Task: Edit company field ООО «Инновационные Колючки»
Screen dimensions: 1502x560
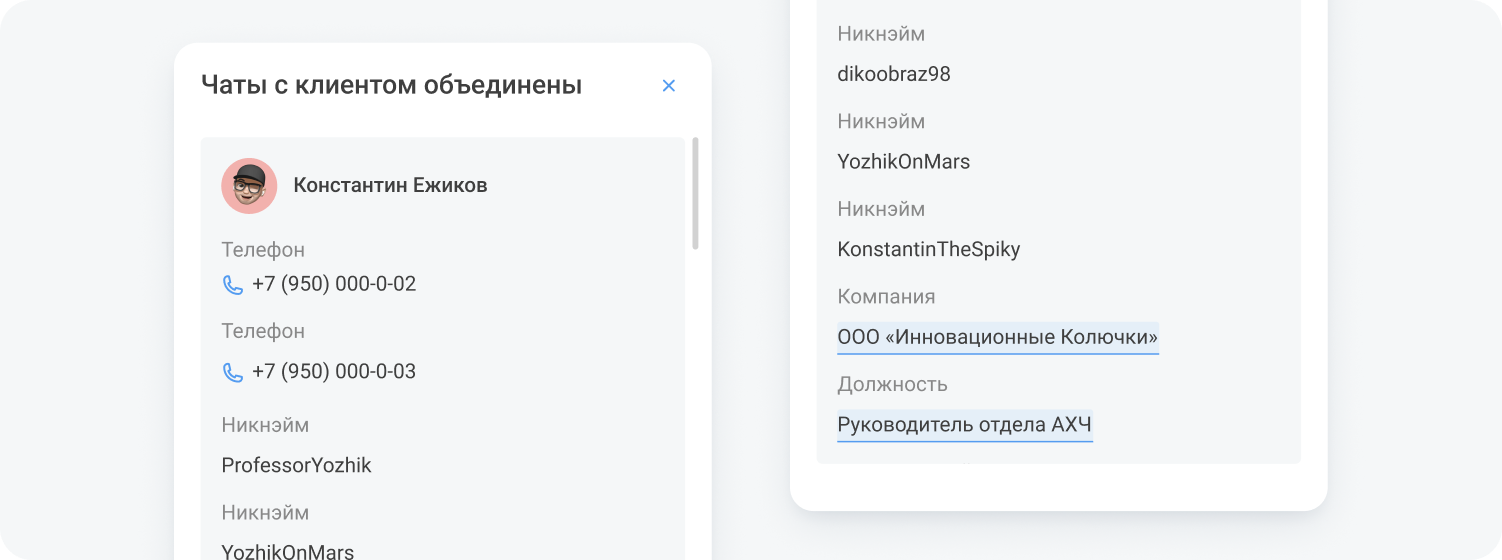Action: [x=997, y=337]
